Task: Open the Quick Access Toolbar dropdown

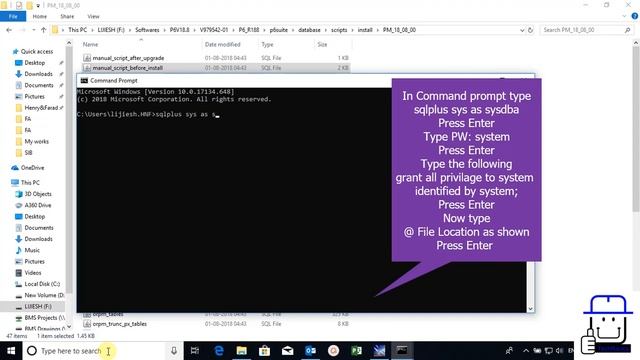Action: click(38, 6)
